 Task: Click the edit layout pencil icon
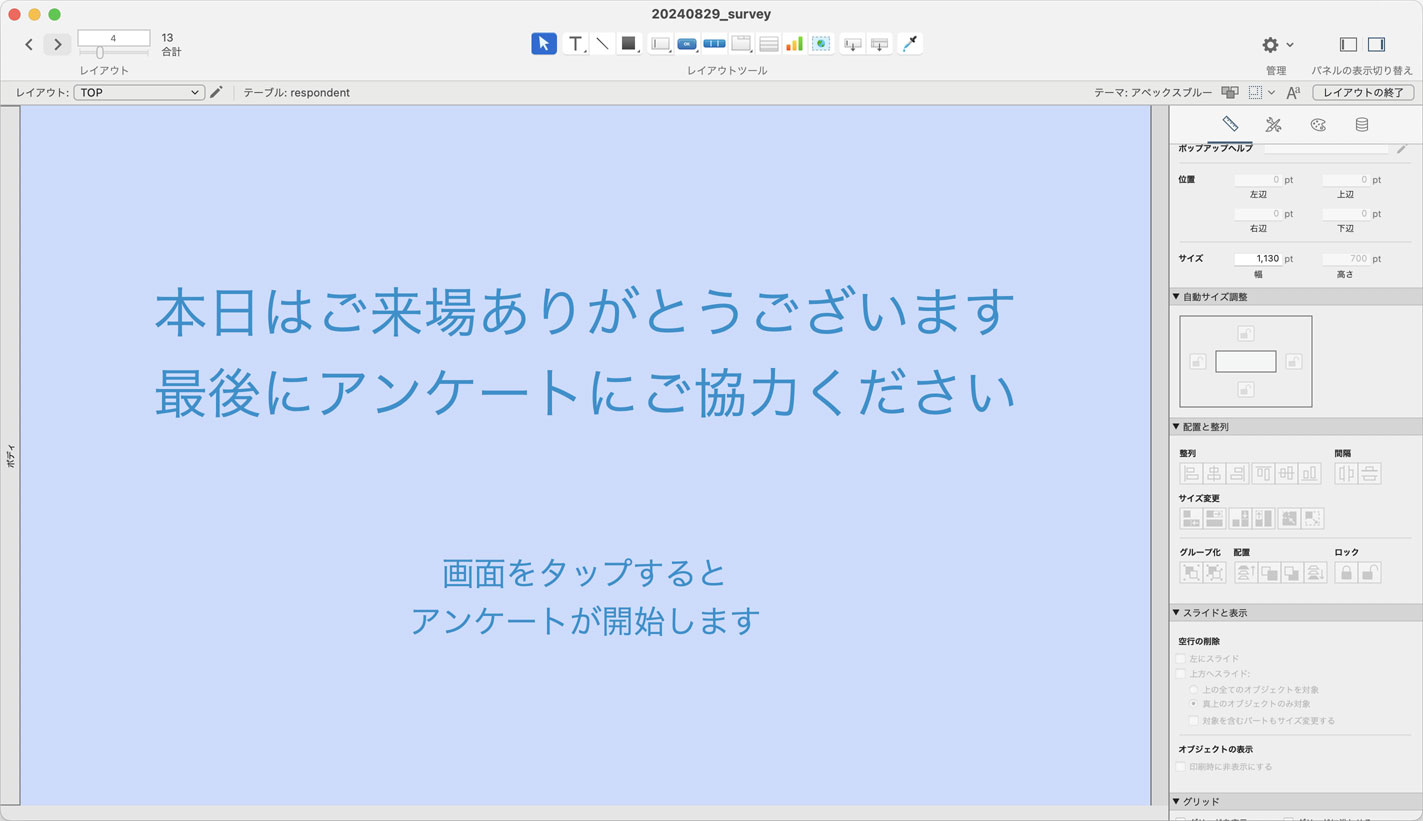point(216,92)
